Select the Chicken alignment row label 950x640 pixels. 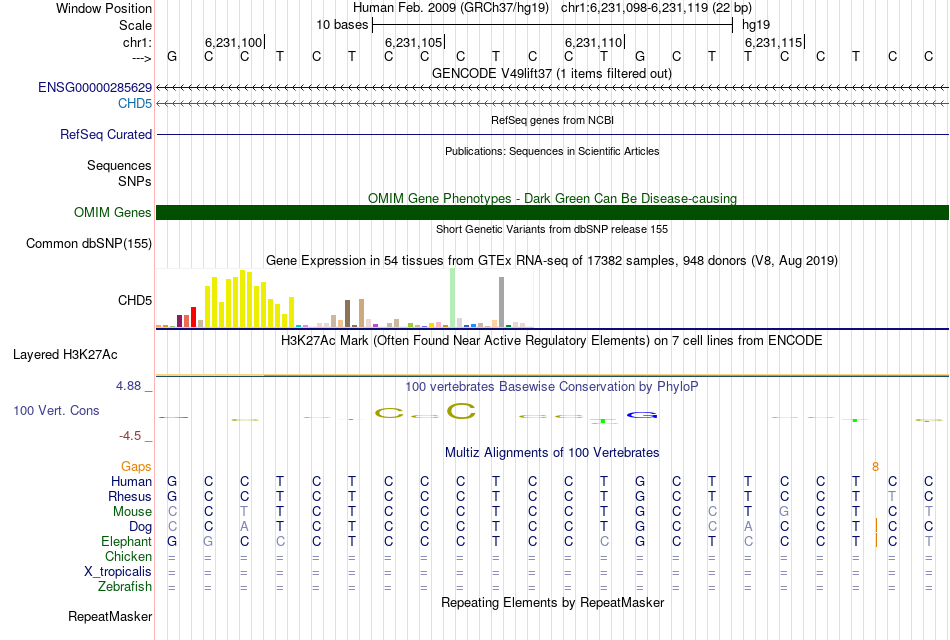click(x=128, y=556)
